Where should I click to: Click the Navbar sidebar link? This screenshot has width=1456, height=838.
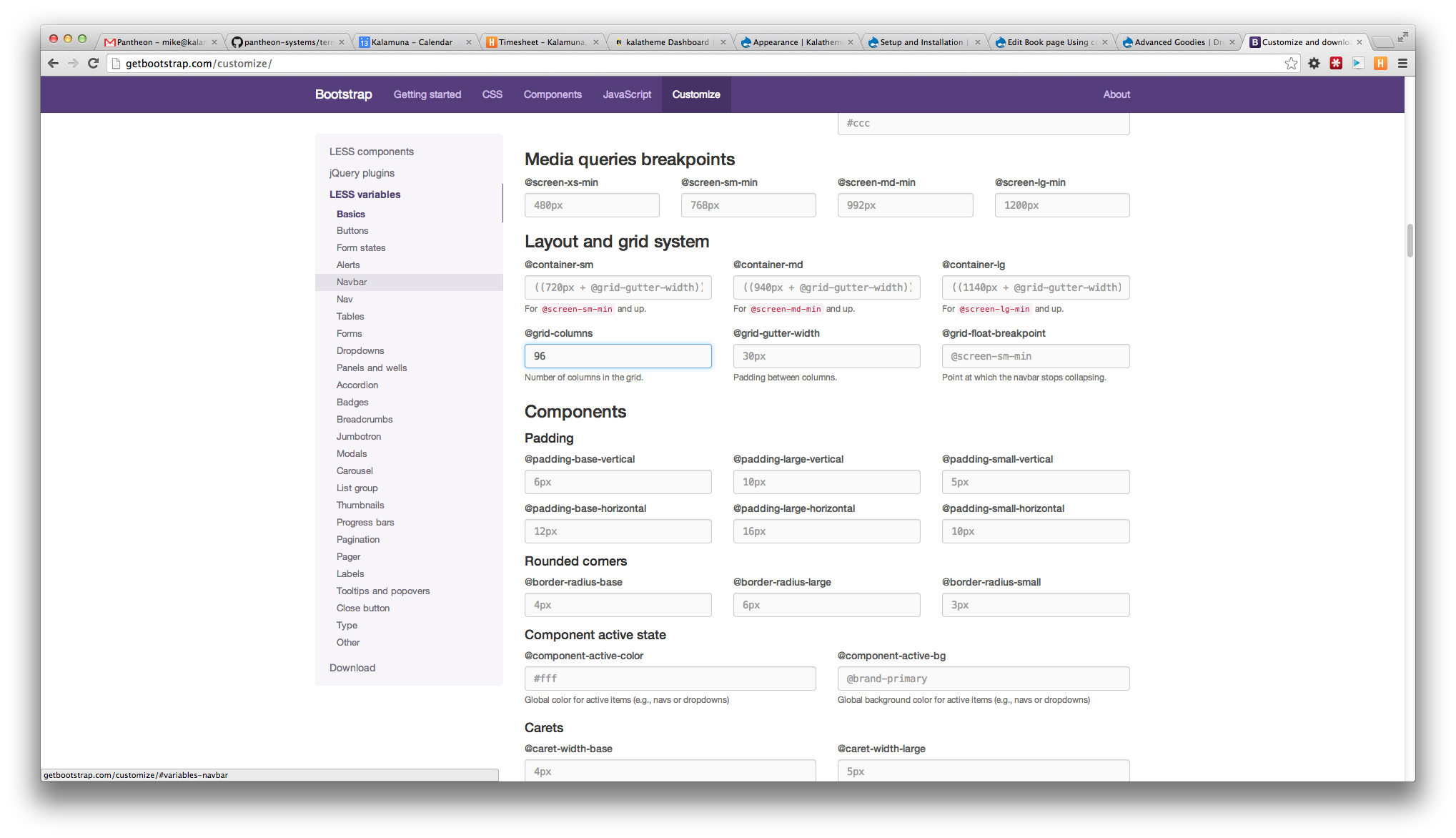pos(351,282)
